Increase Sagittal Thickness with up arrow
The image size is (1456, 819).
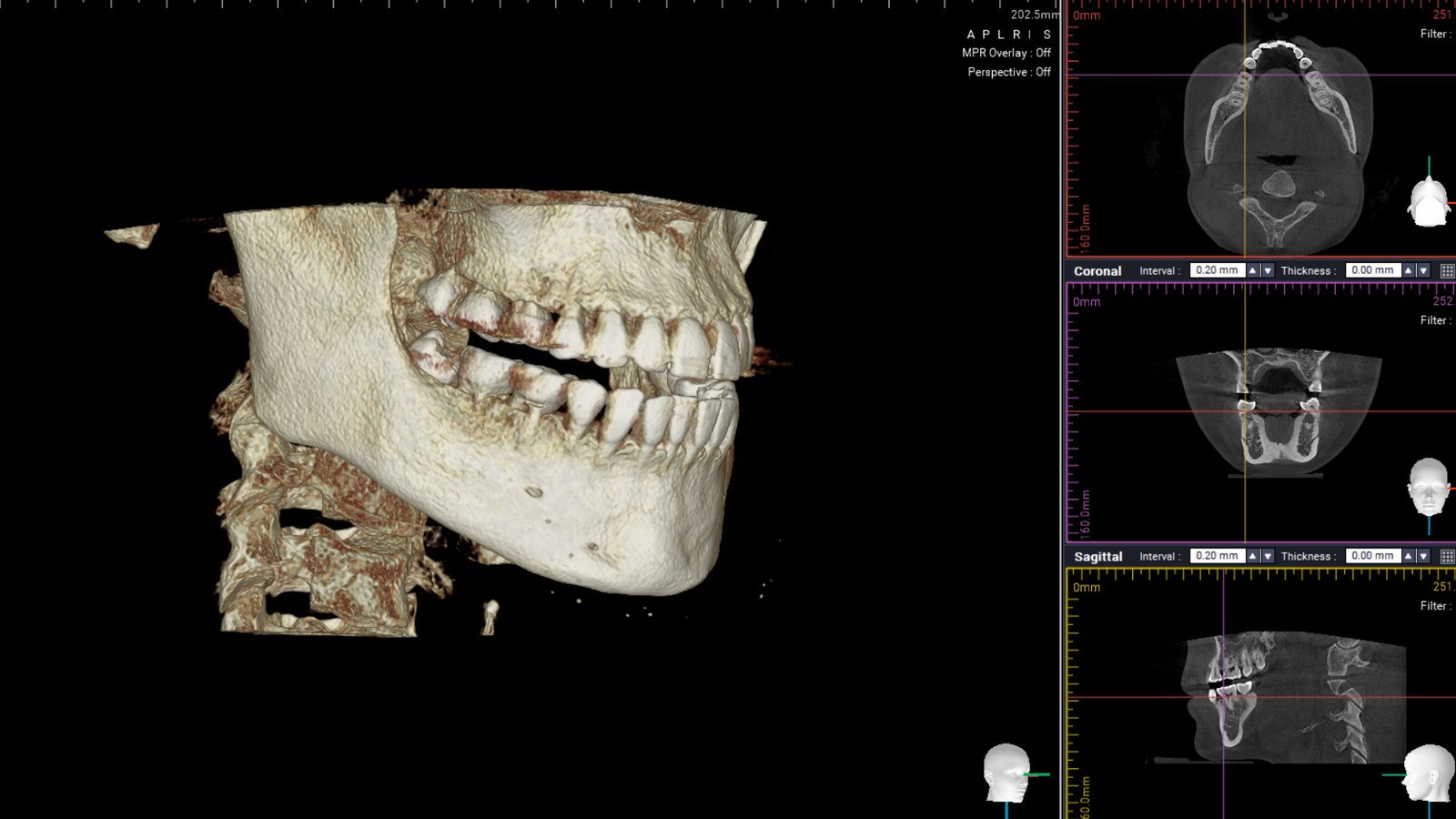1408,556
